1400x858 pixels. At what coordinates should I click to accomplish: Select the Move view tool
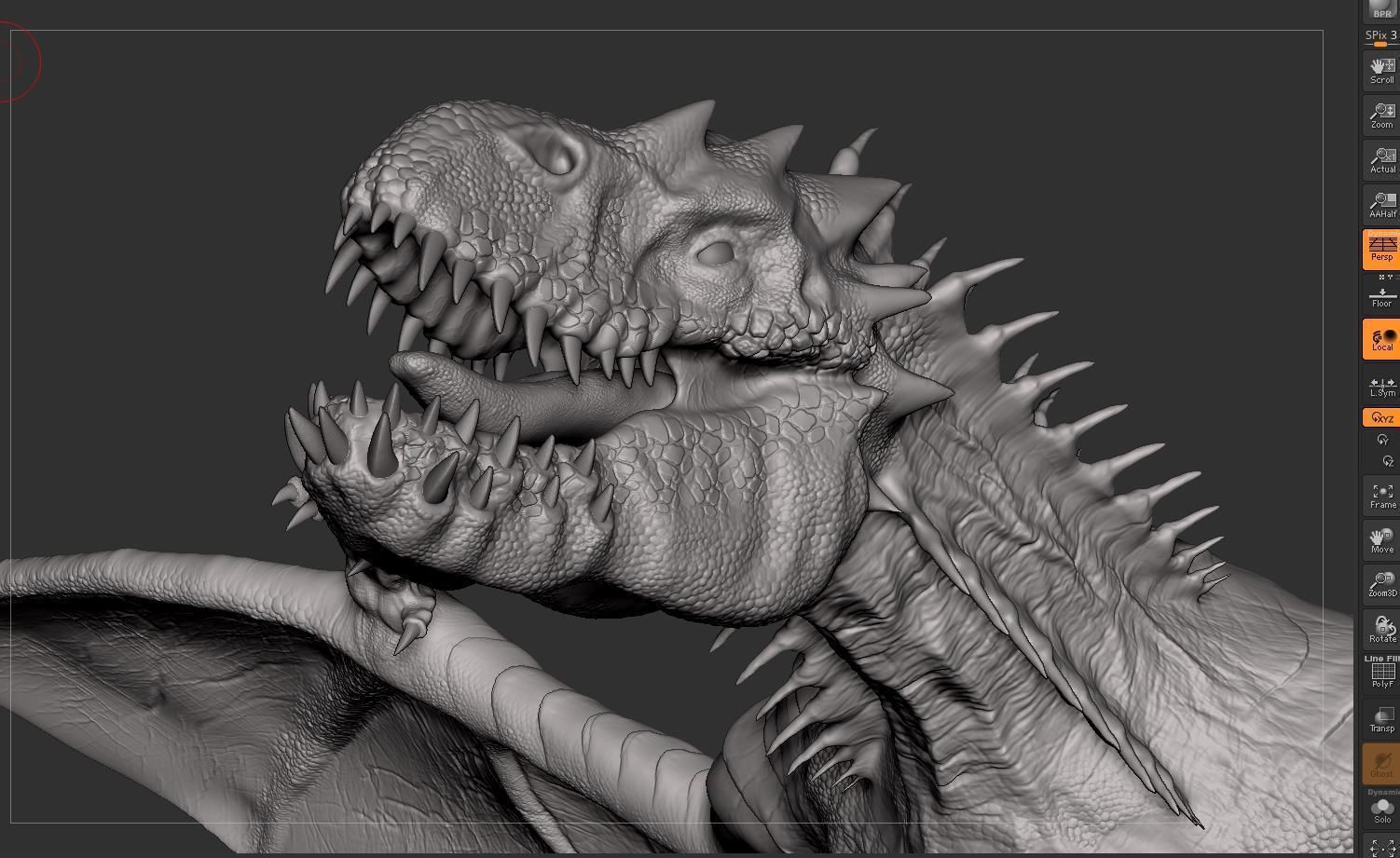pos(1381,540)
